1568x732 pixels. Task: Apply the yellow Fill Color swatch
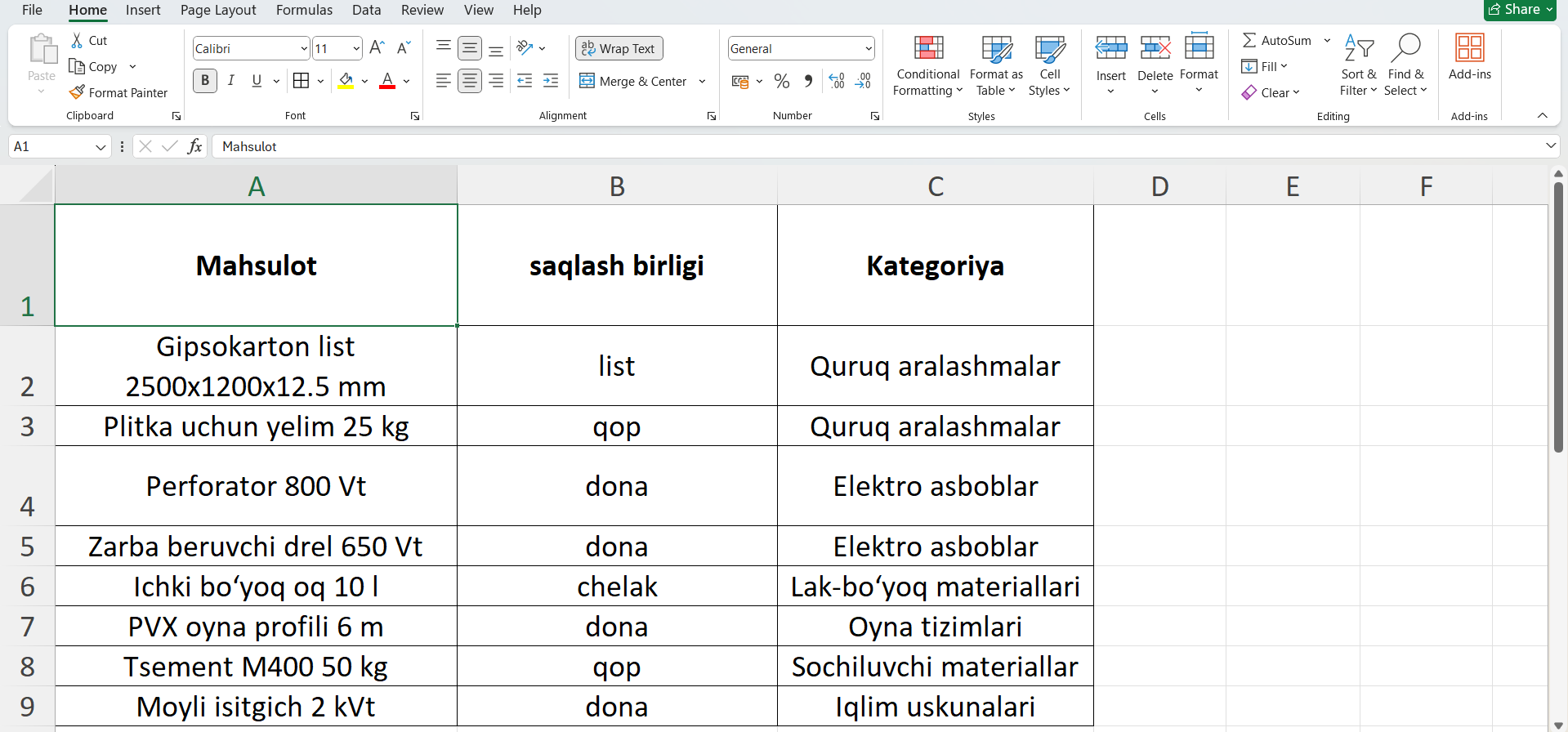346,81
